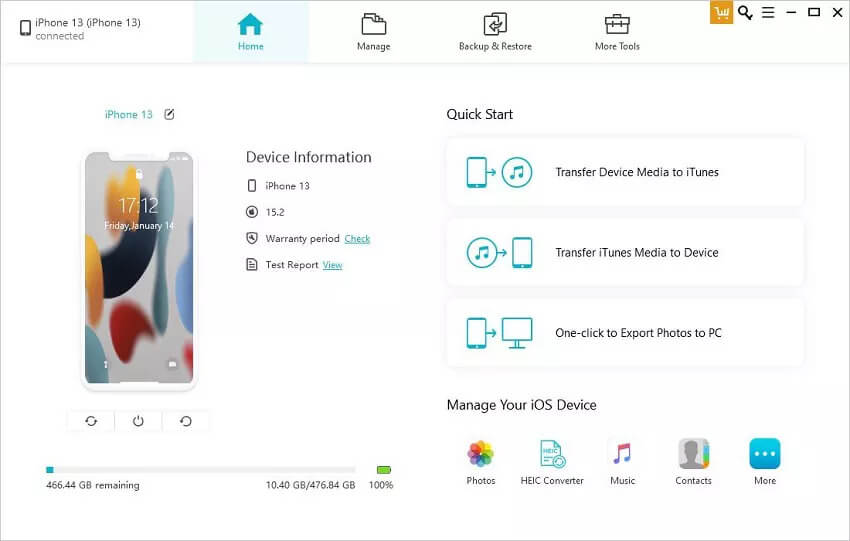Click the '100%' battery percentage text
The width and height of the screenshot is (850, 541).
[381, 485]
